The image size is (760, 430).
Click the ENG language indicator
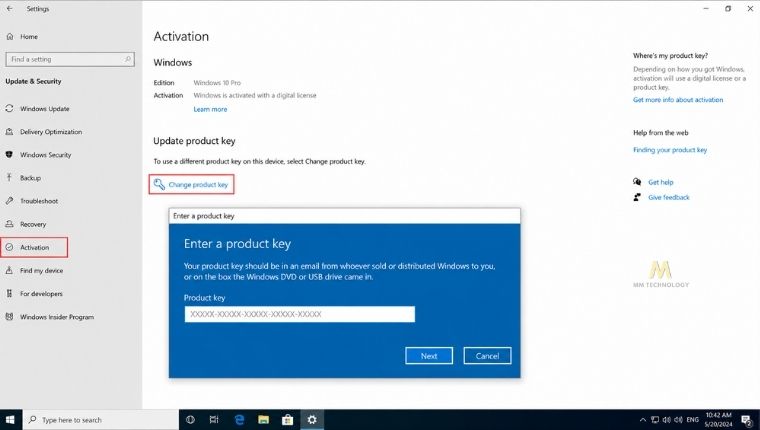point(693,420)
